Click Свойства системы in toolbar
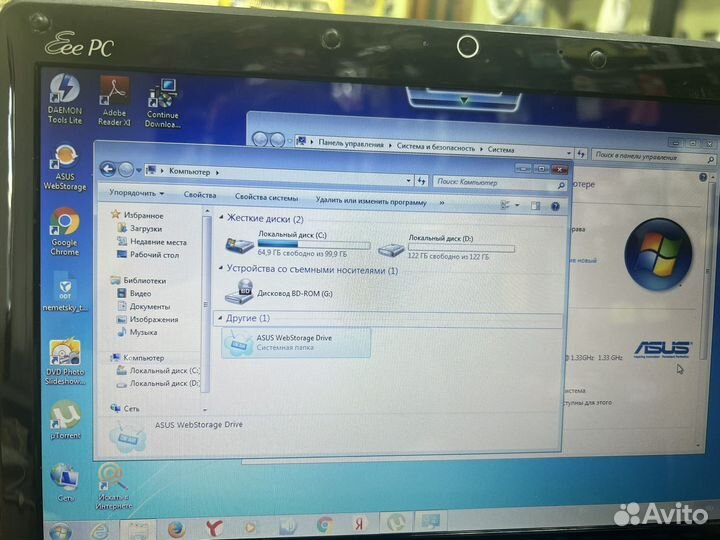Image resolution: width=720 pixels, height=540 pixels. pyautogui.click(x=266, y=197)
